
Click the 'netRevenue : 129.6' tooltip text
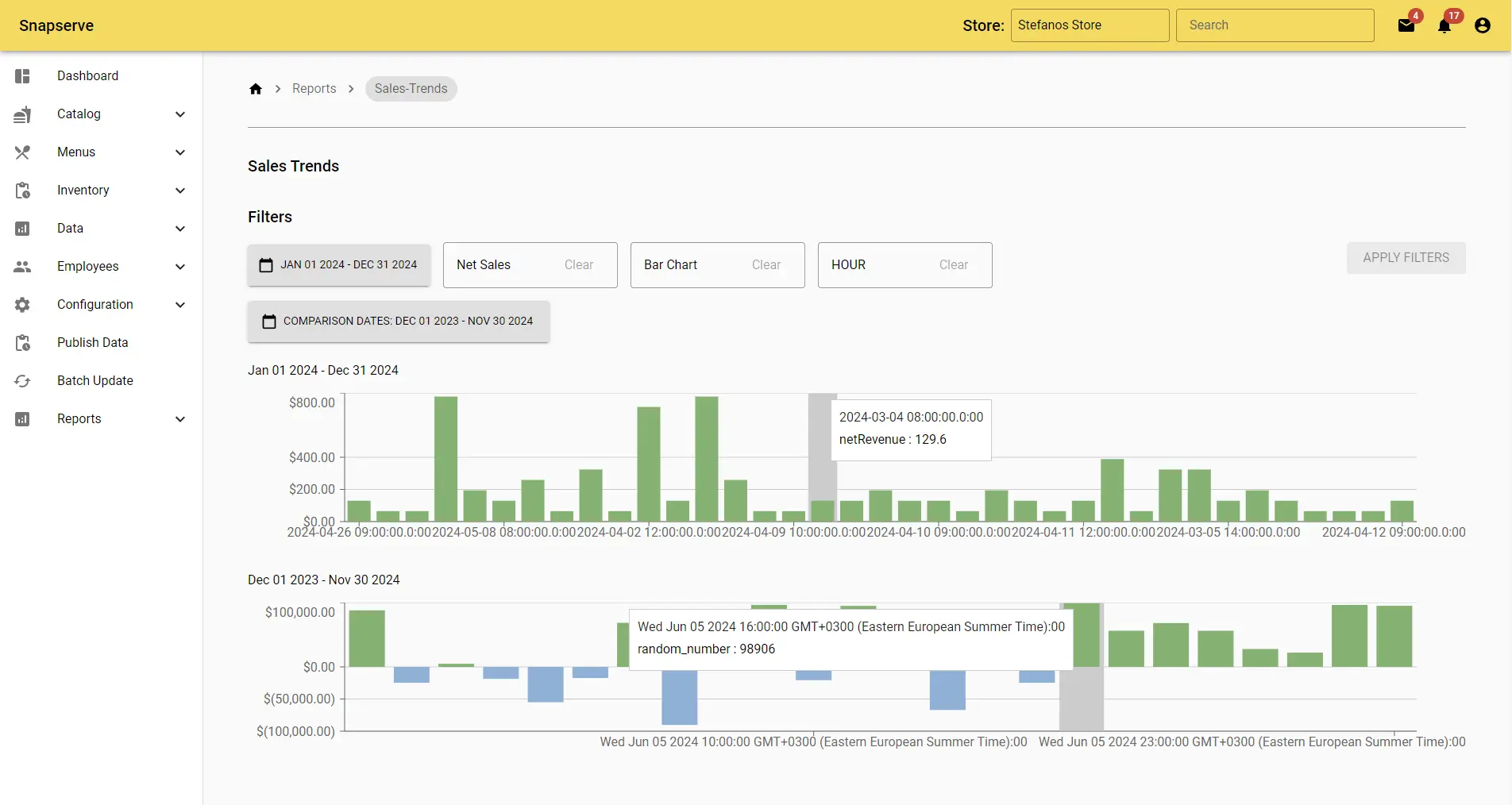893,440
